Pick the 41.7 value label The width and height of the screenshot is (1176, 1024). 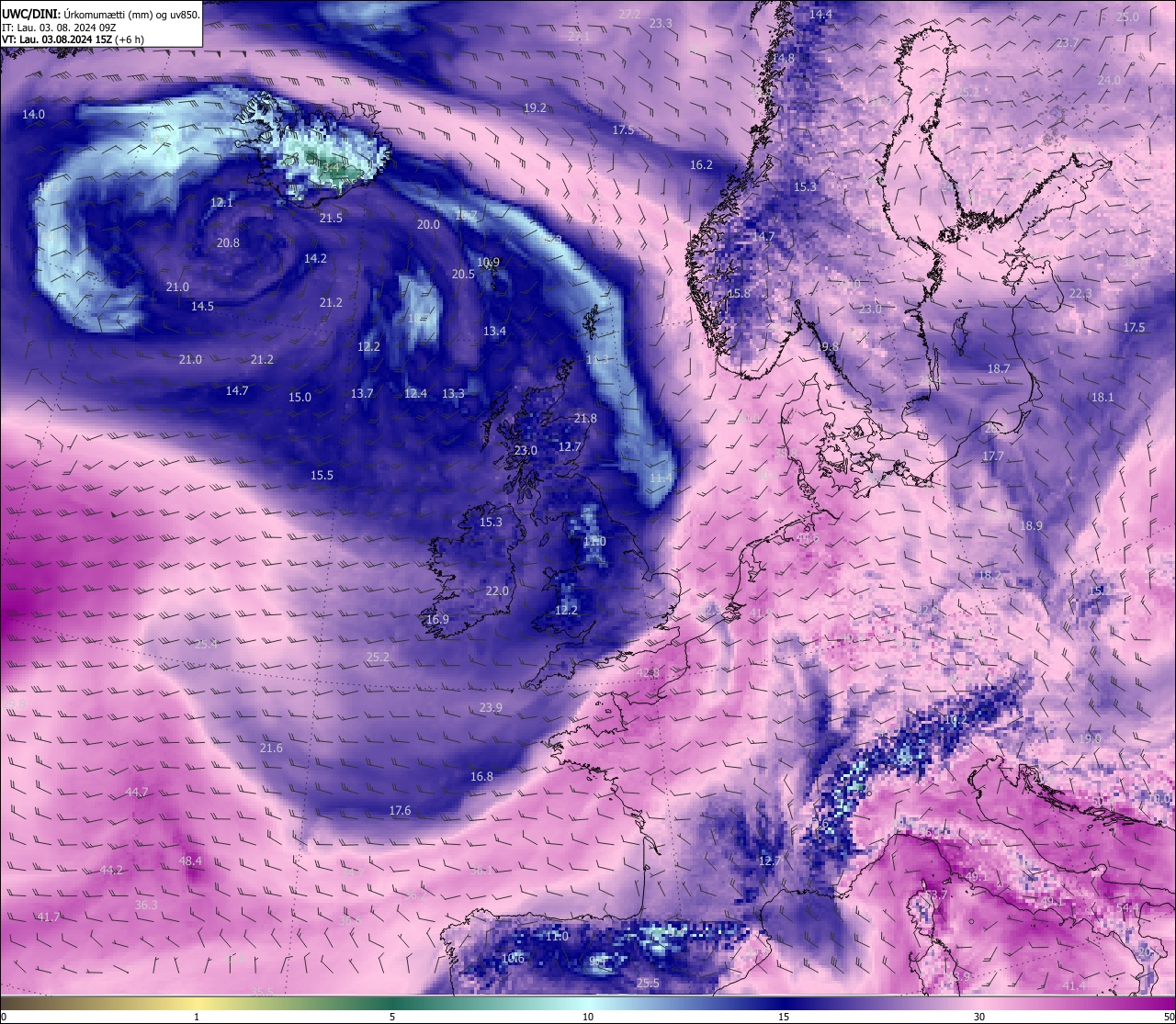tap(49, 917)
